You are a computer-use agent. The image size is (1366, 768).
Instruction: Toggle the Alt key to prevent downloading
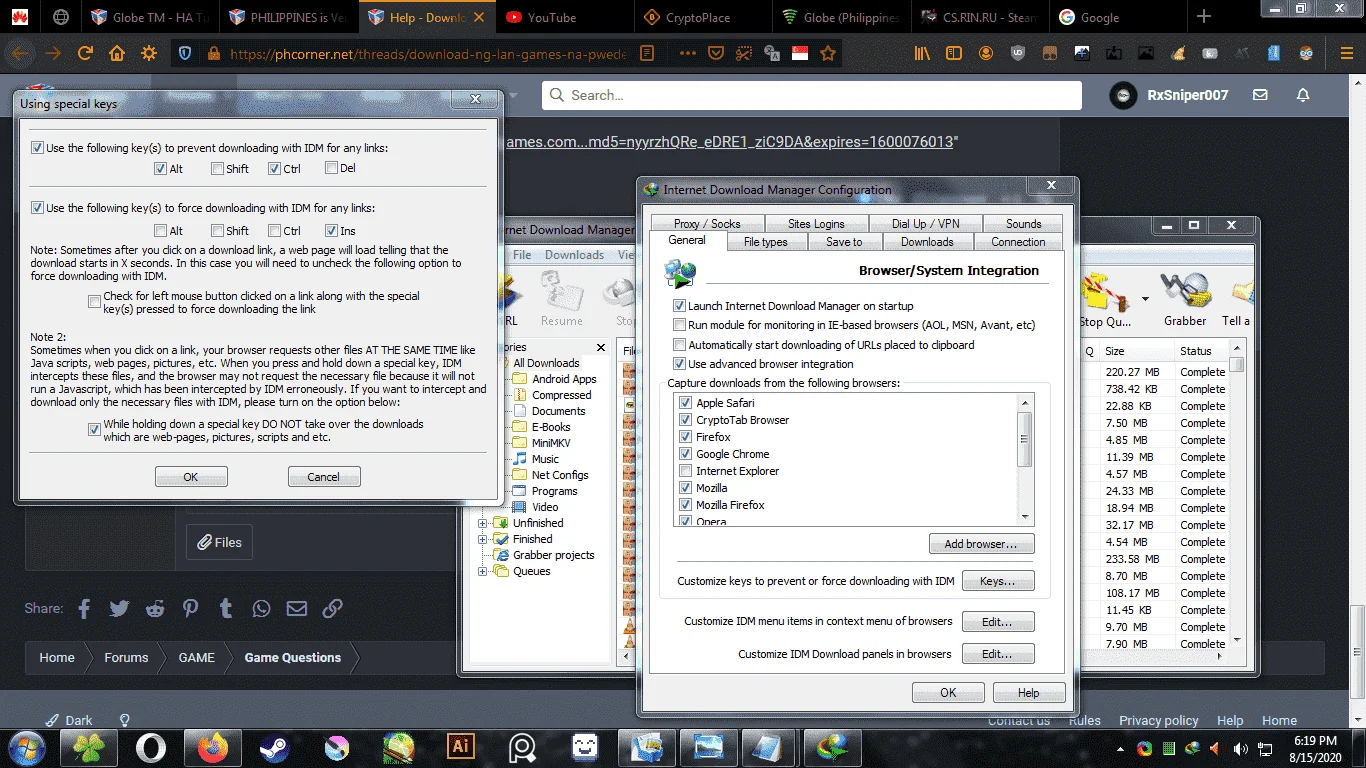(160, 169)
